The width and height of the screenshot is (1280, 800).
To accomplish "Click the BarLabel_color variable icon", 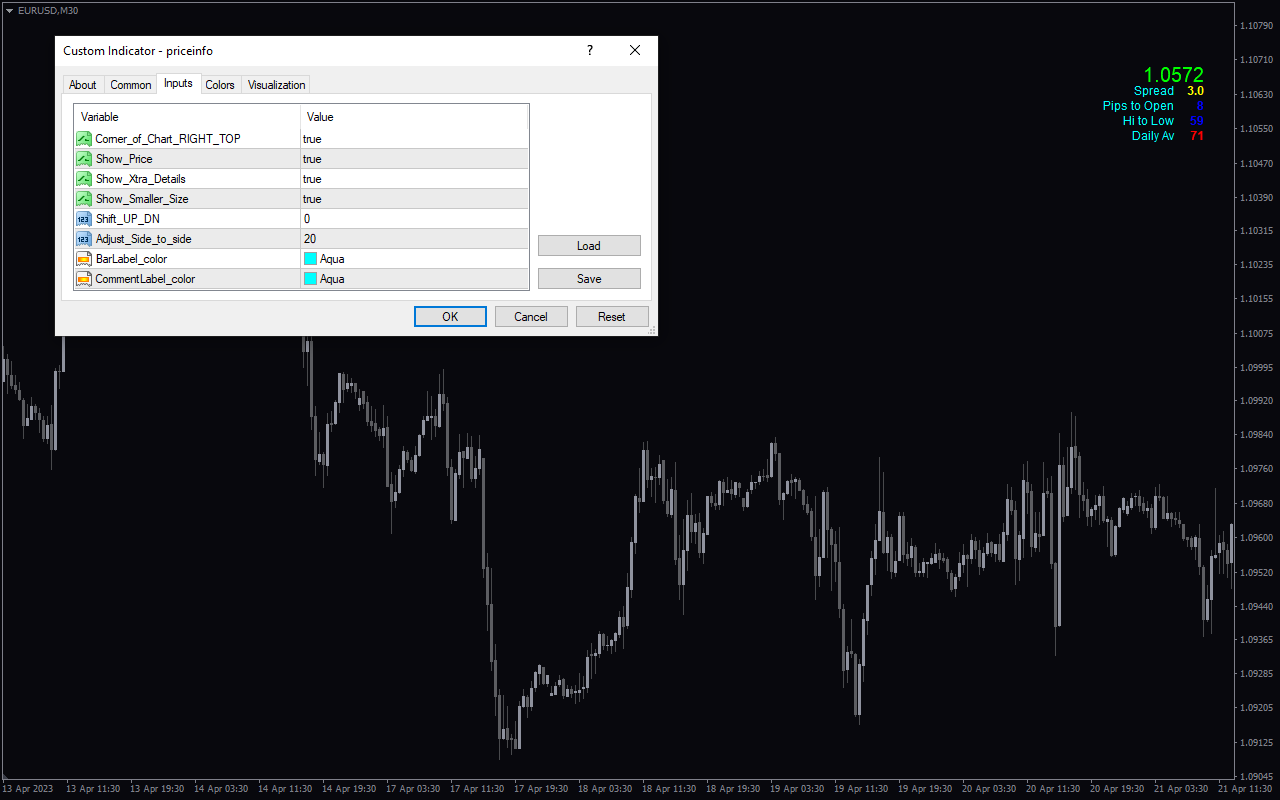I will coord(84,259).
